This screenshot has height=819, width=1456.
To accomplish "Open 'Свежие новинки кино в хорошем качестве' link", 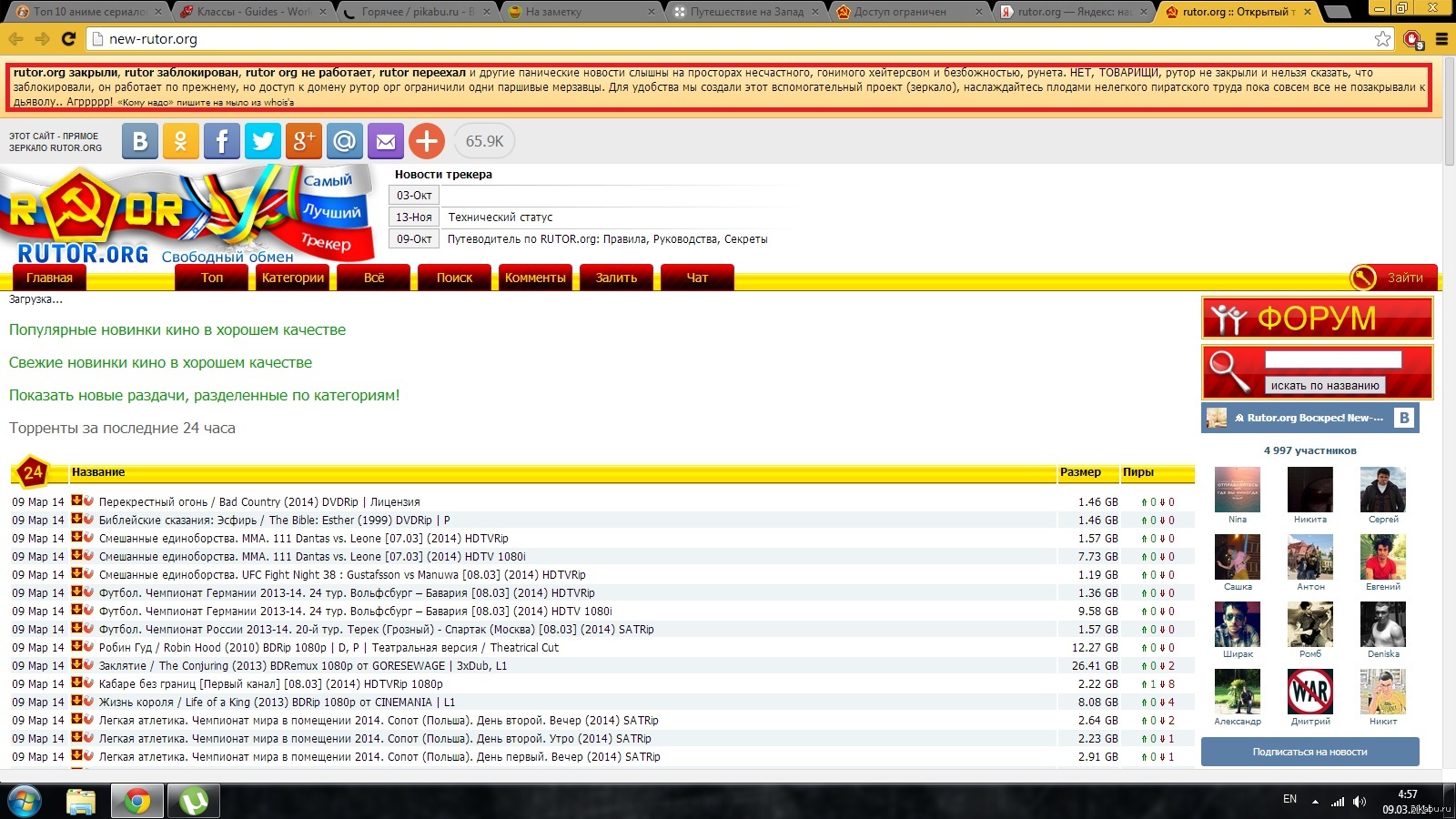I will pos(160,362).
